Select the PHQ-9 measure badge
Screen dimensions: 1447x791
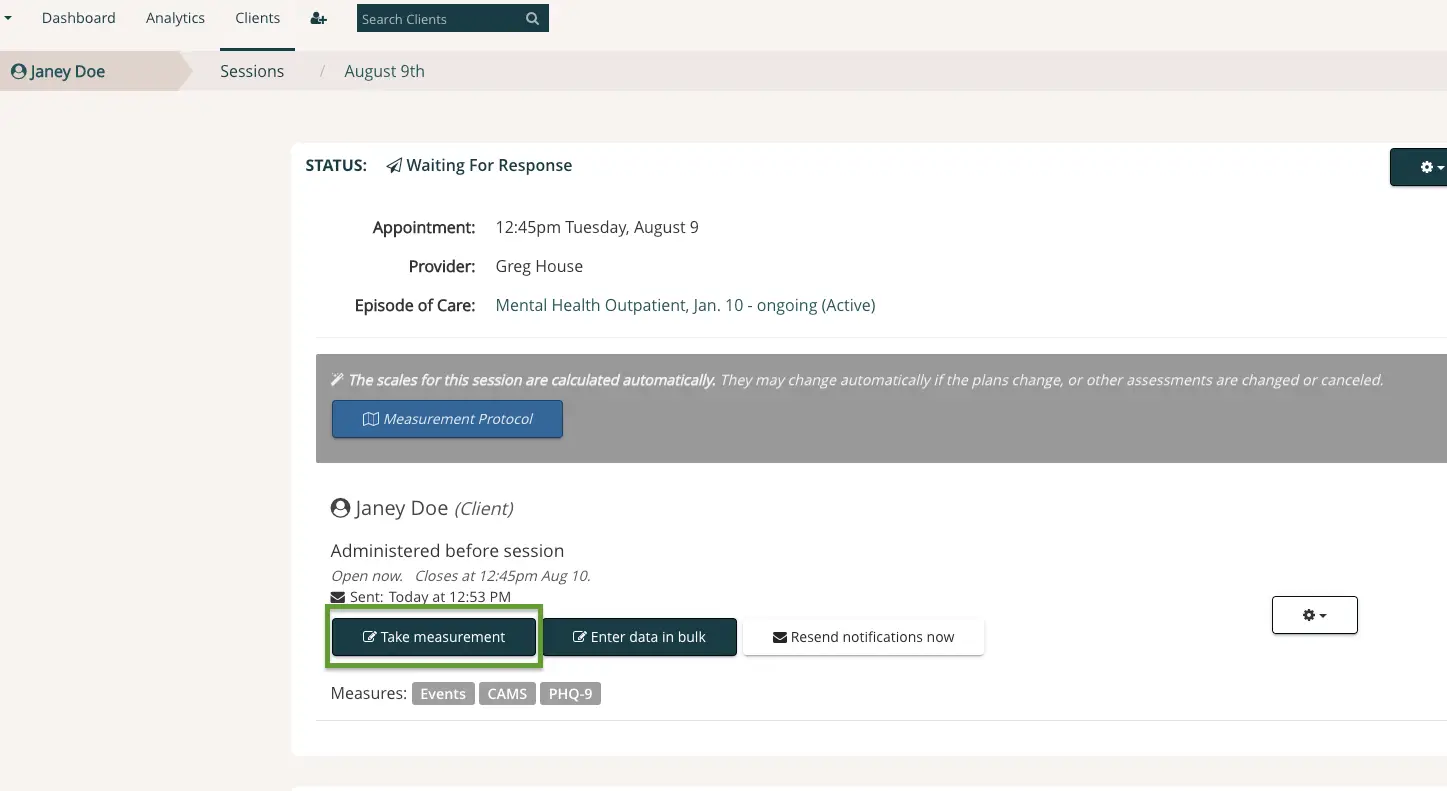click(x=570, y=693)
